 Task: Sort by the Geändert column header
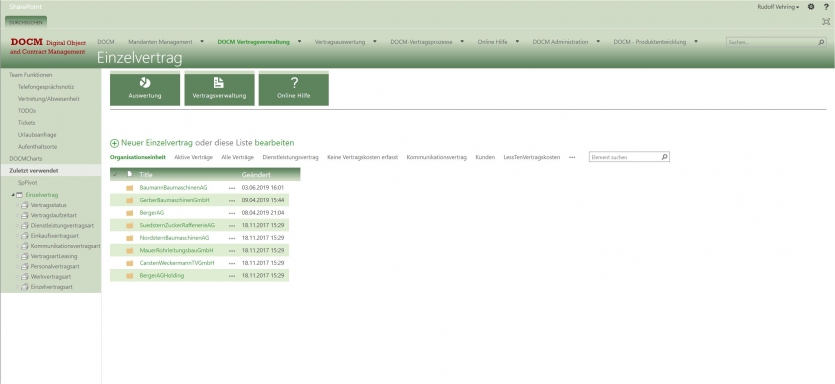pyautogui.click(x=256, y=174)
